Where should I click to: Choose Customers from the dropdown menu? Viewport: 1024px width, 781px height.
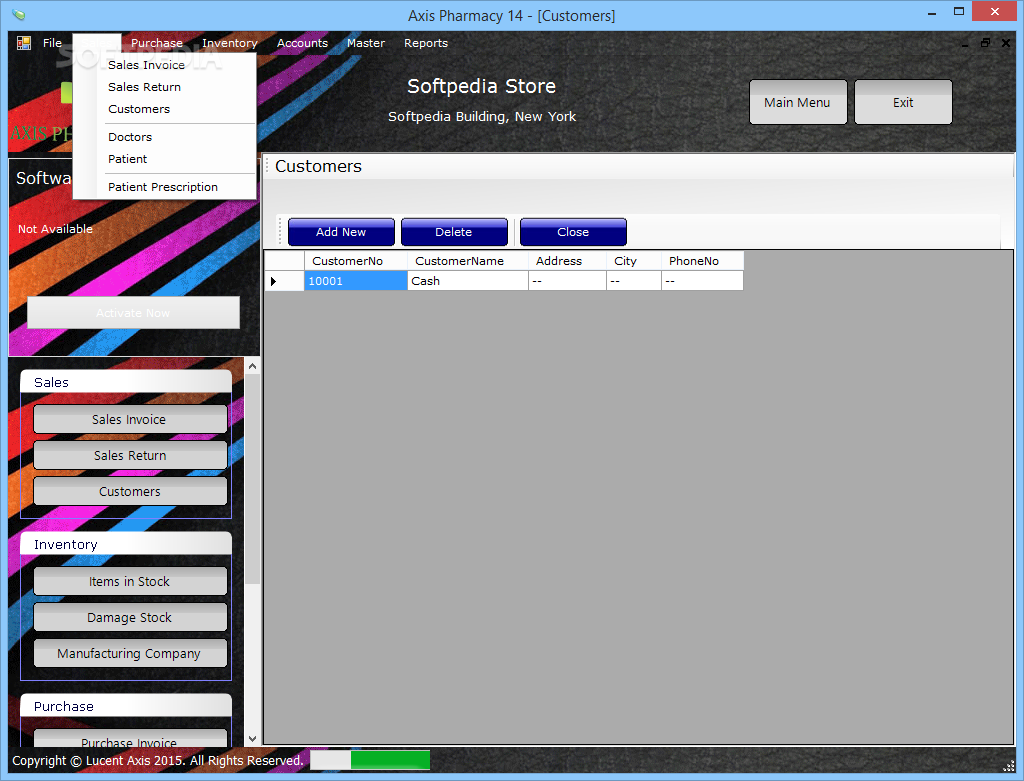pyautogui.click(x=164, y=109)
